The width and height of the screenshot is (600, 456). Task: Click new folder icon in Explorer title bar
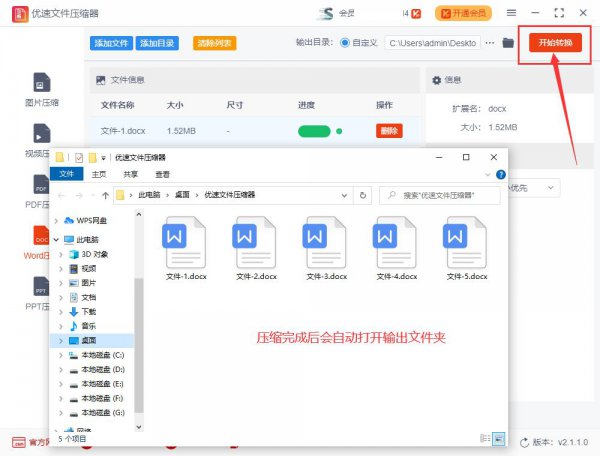[x=92, y=158]
